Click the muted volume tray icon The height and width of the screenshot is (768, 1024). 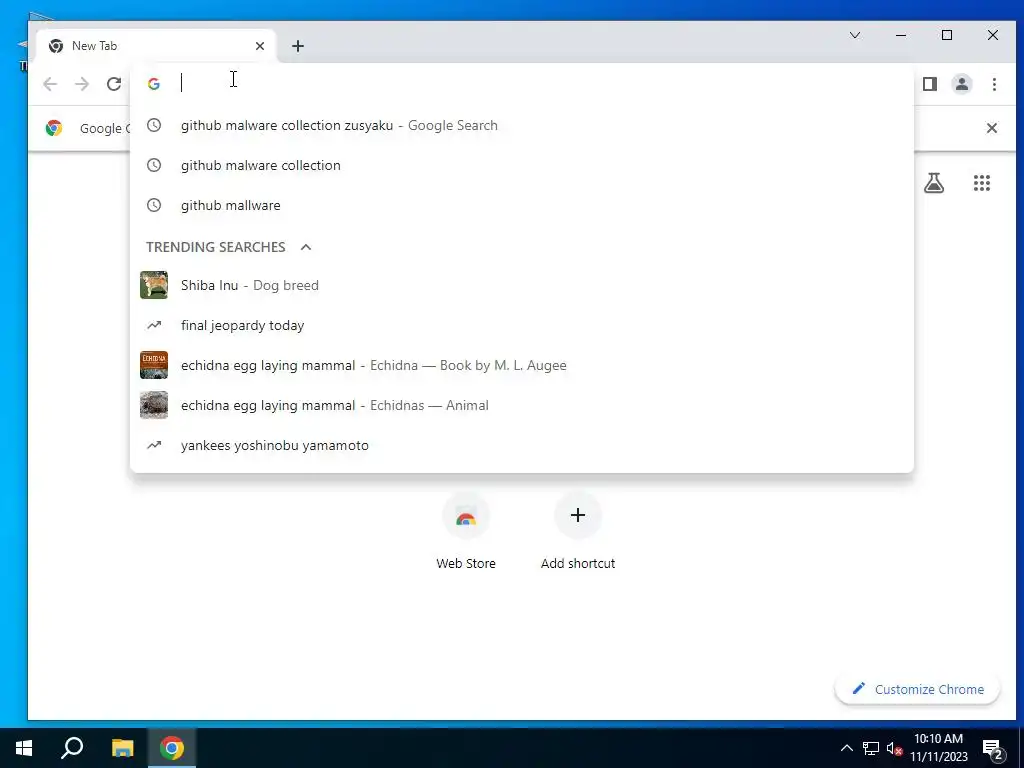894,748
